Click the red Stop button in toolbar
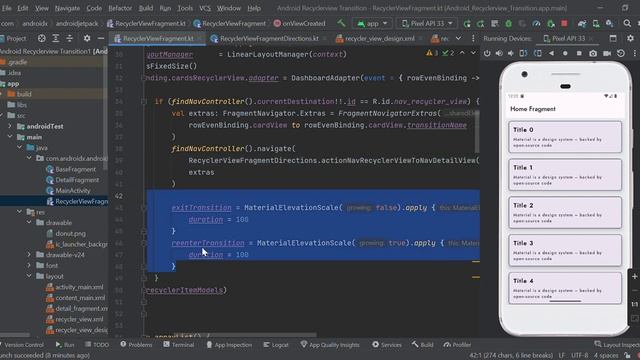The width and height of the screenshot is (640, 360). 564,24
